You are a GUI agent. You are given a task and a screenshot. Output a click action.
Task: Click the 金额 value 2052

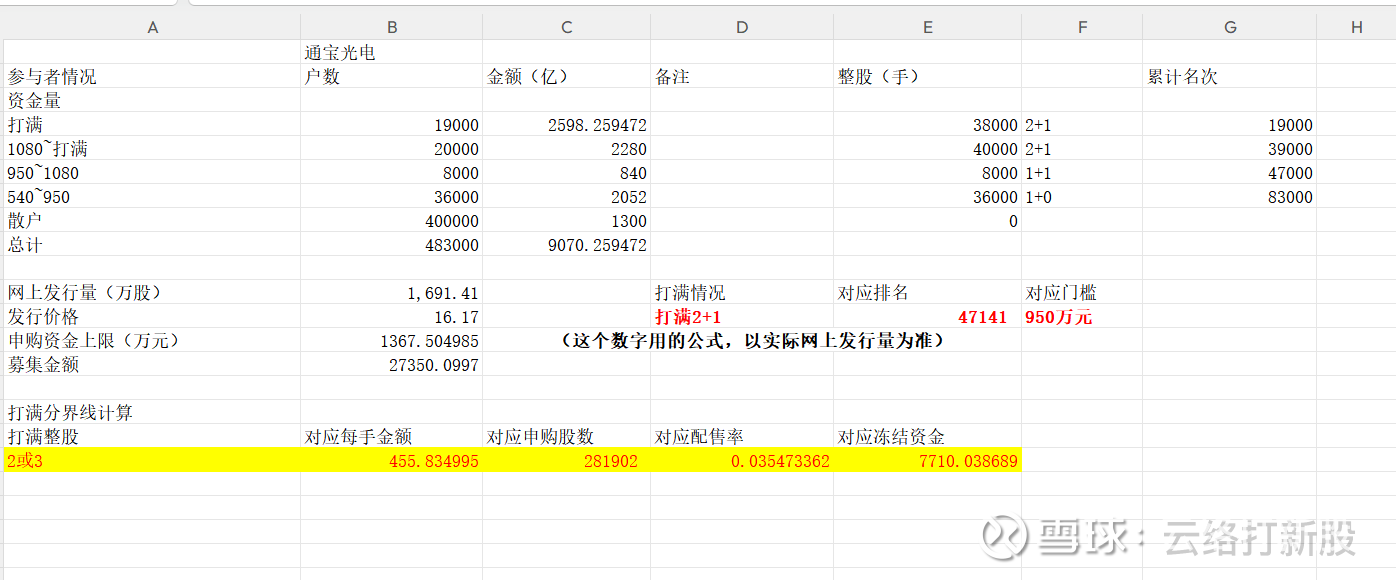pyautogui.click(x=566, y=196)
